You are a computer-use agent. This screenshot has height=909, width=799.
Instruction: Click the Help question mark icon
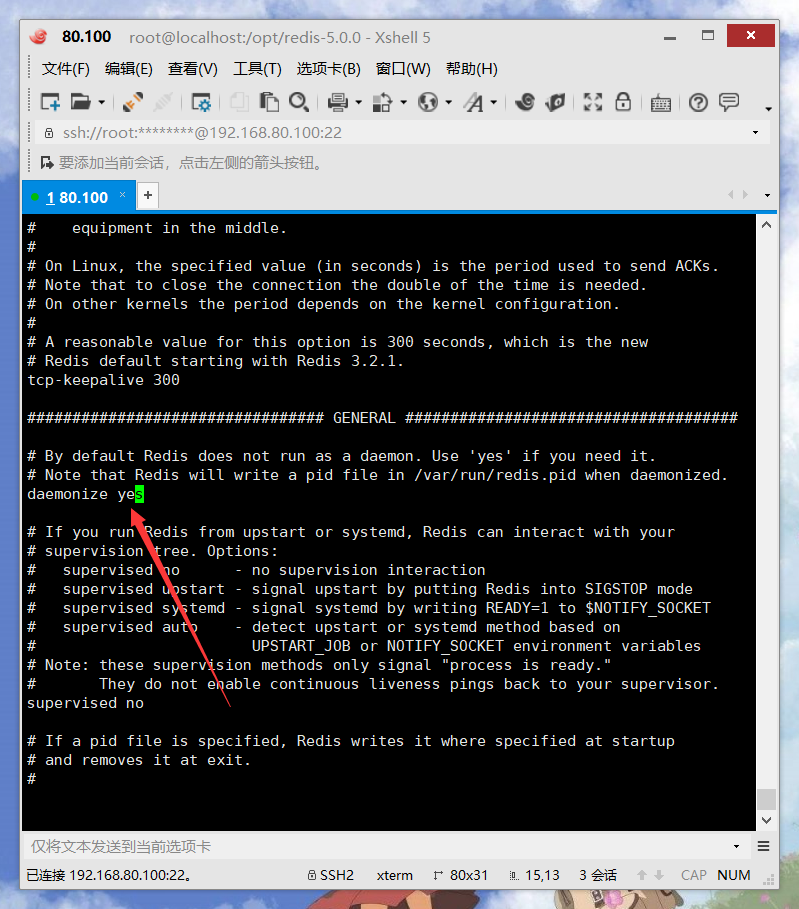click(698, 103)
